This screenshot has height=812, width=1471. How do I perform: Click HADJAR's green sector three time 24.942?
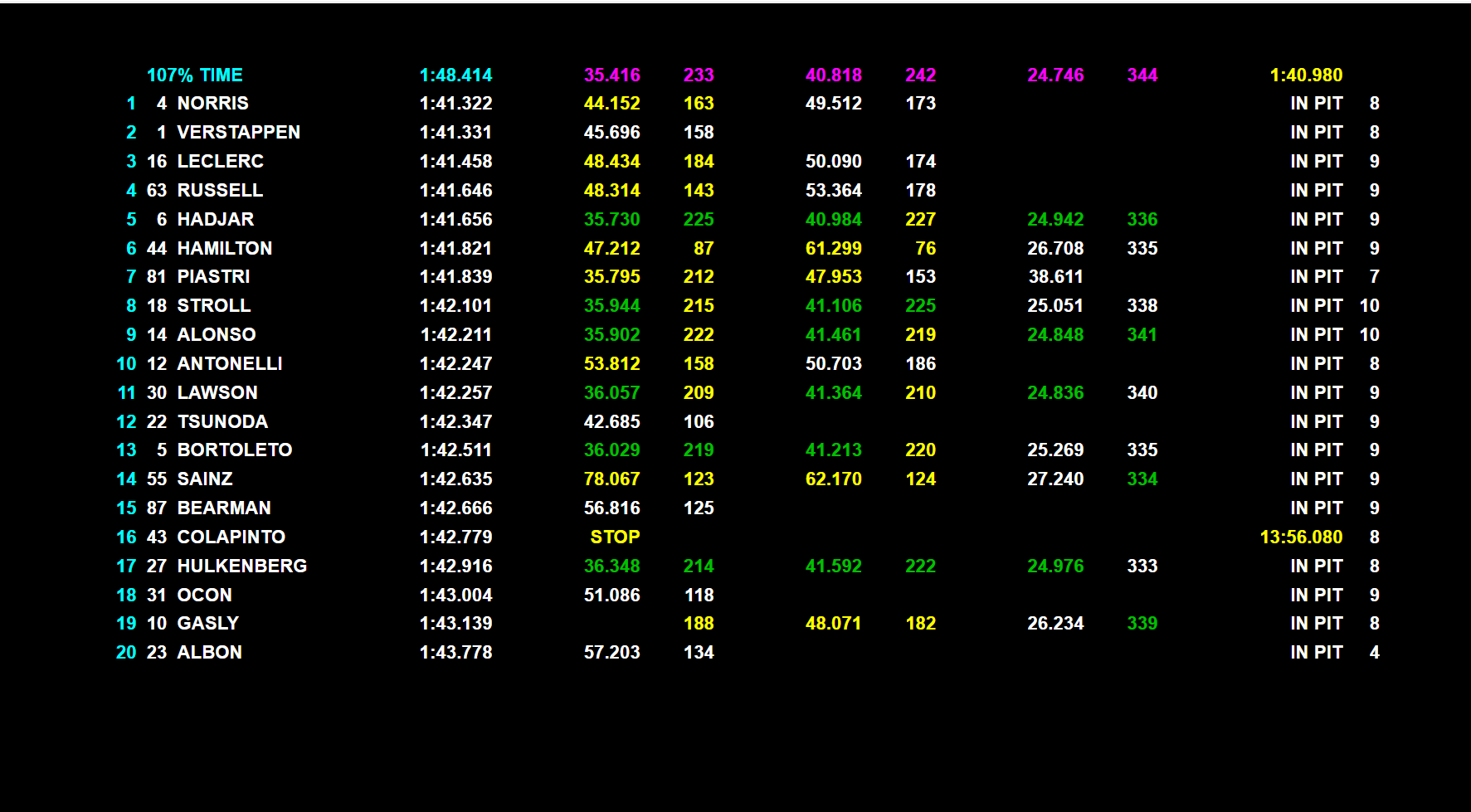pyautogui.click(x=1055, y=220)
